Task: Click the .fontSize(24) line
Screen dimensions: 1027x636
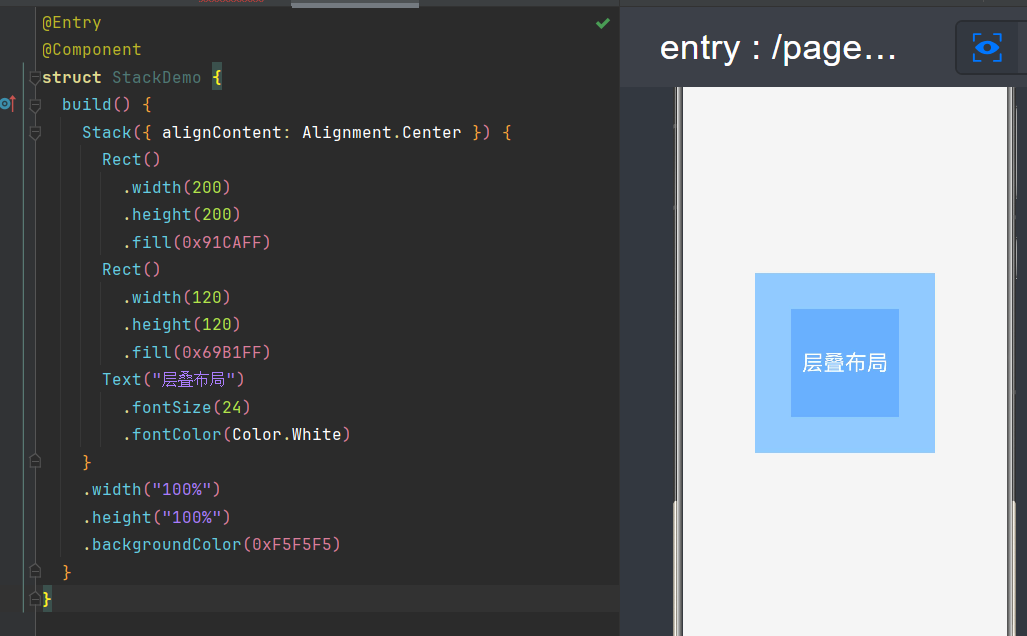Action: tap(187, 407)
